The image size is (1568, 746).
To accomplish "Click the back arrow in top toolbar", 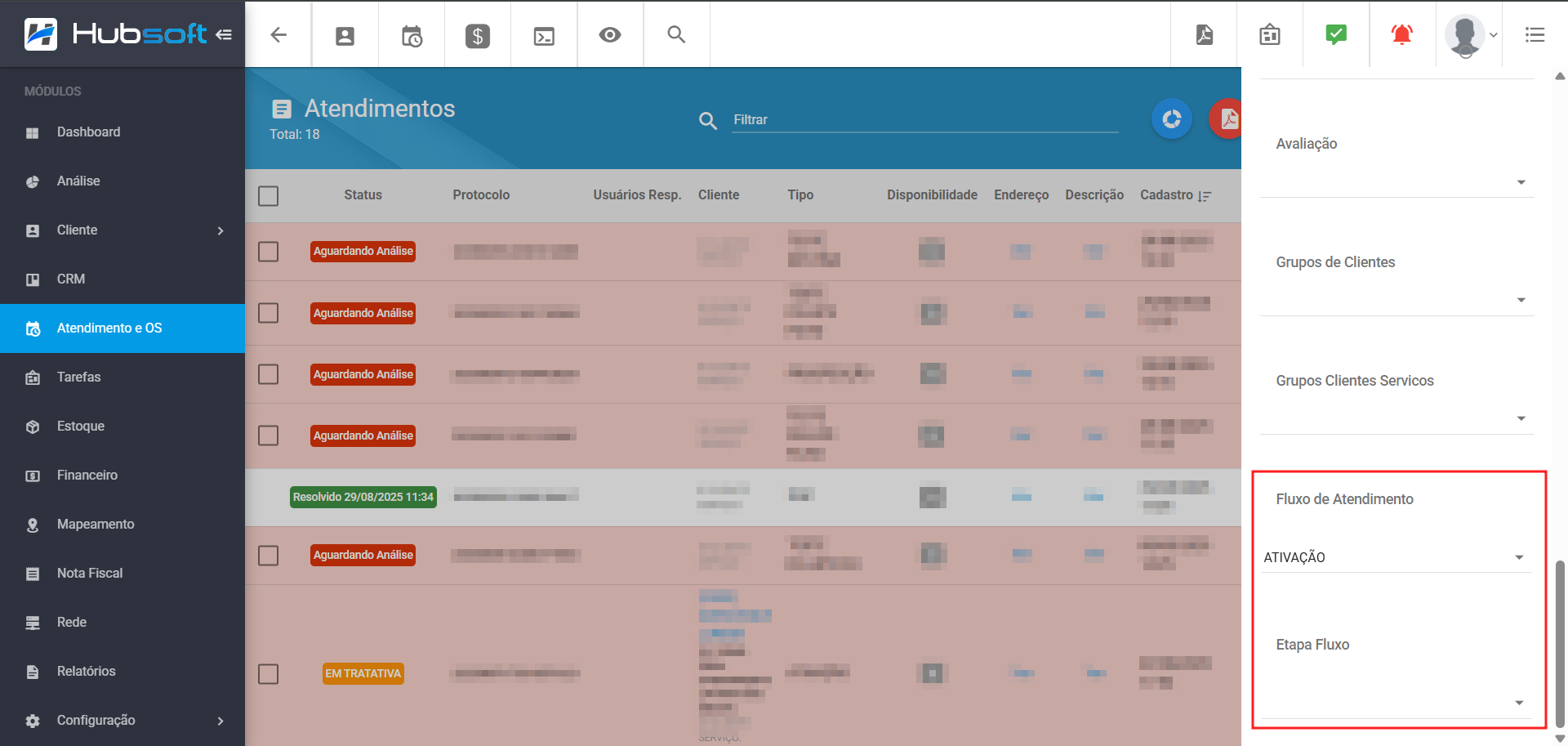I will (x=278, y=34).
